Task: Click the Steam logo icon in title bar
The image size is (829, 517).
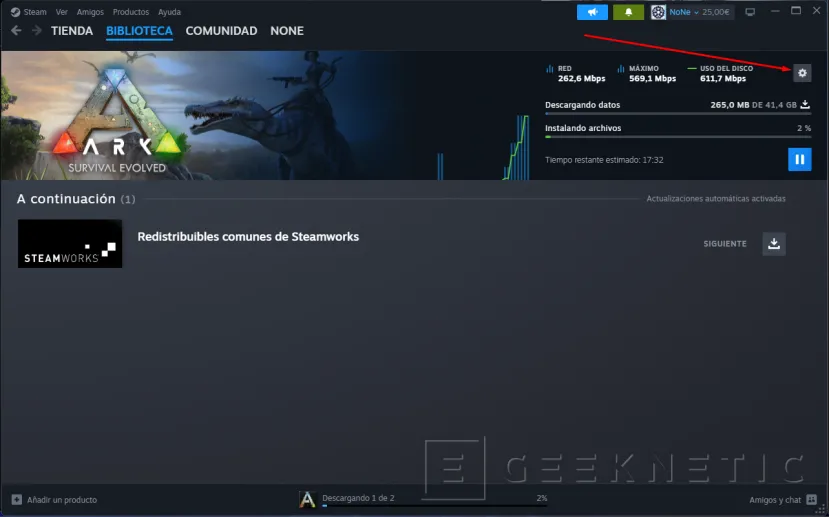Action: click(15, 12)
